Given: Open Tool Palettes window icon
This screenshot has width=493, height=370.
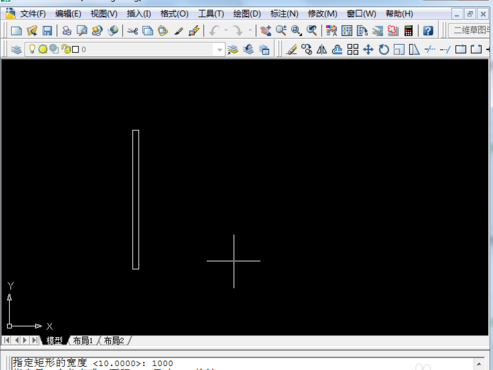Looking at the screenshot, I should click(x=362, y=31).
